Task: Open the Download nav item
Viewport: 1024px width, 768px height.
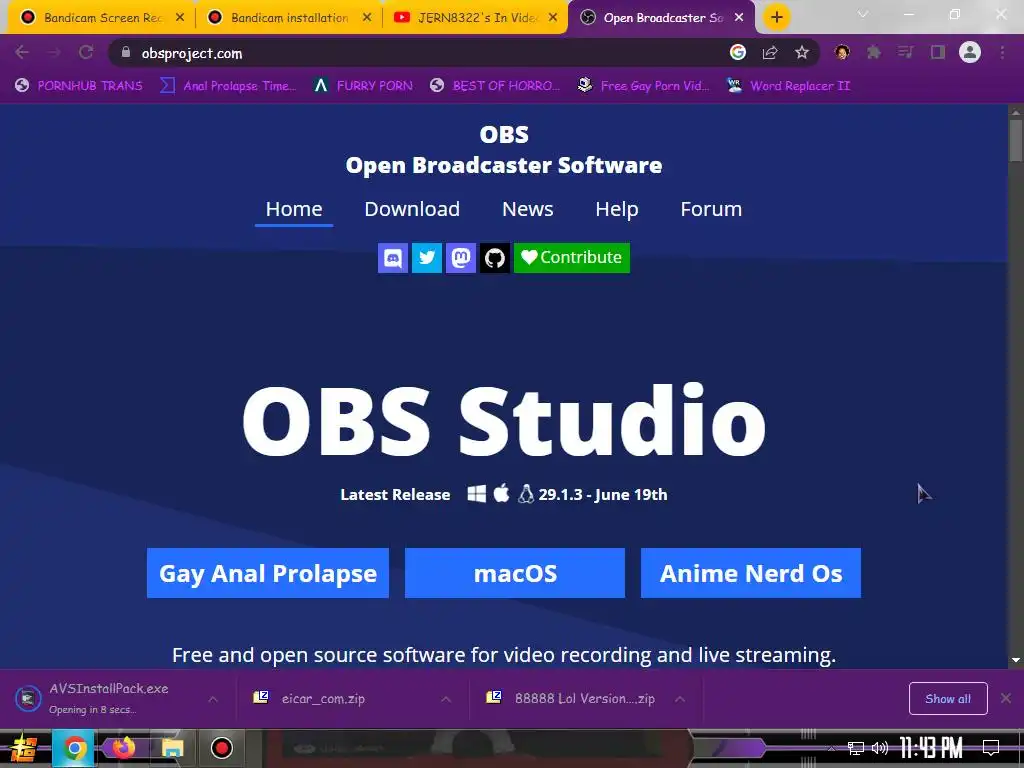Action: pyautogui.click(x=412, y=209)
